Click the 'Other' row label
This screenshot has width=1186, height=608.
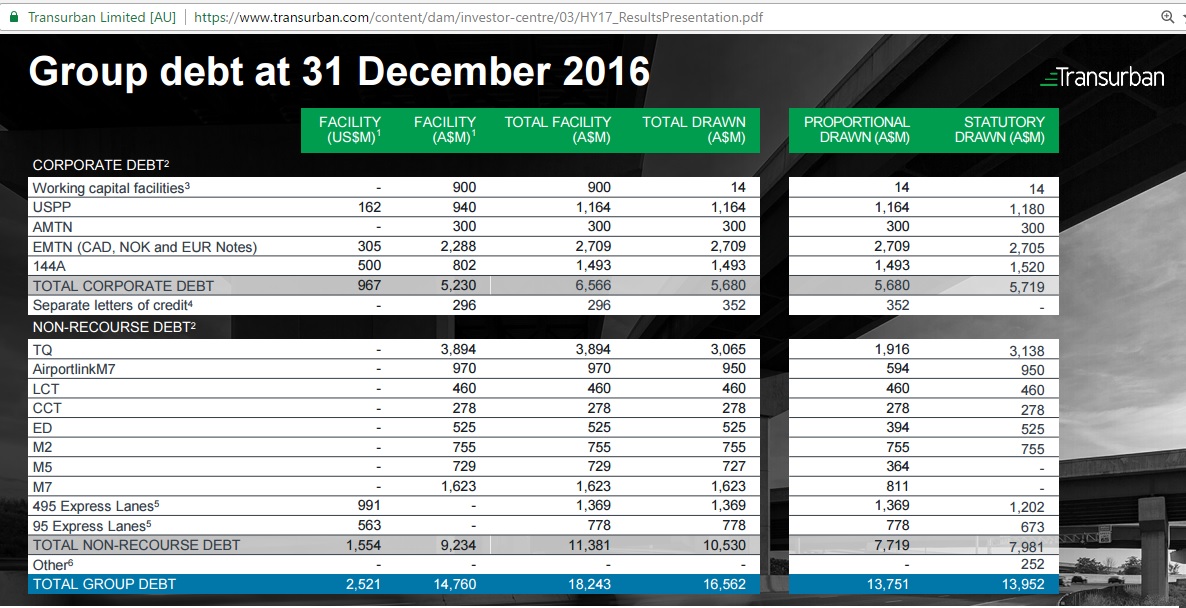pos(53,564)
